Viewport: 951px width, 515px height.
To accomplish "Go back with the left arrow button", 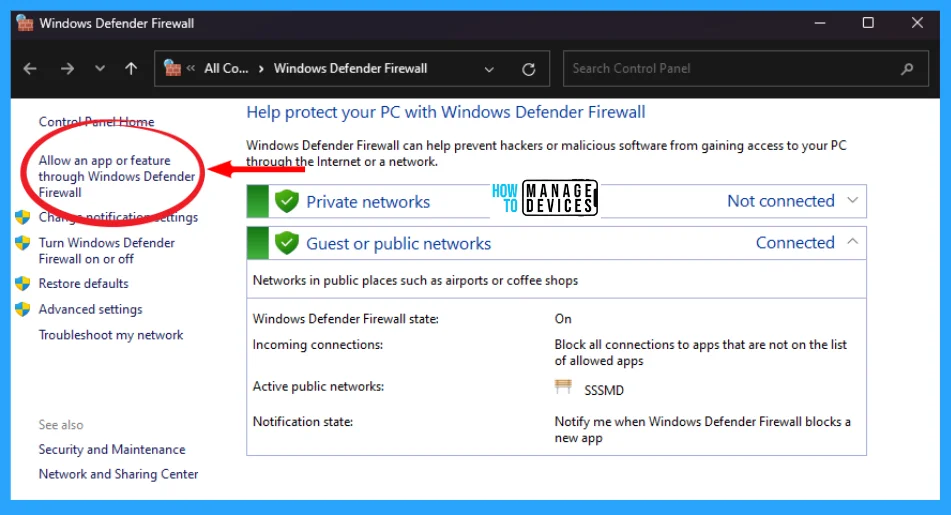I will (30, 69).
